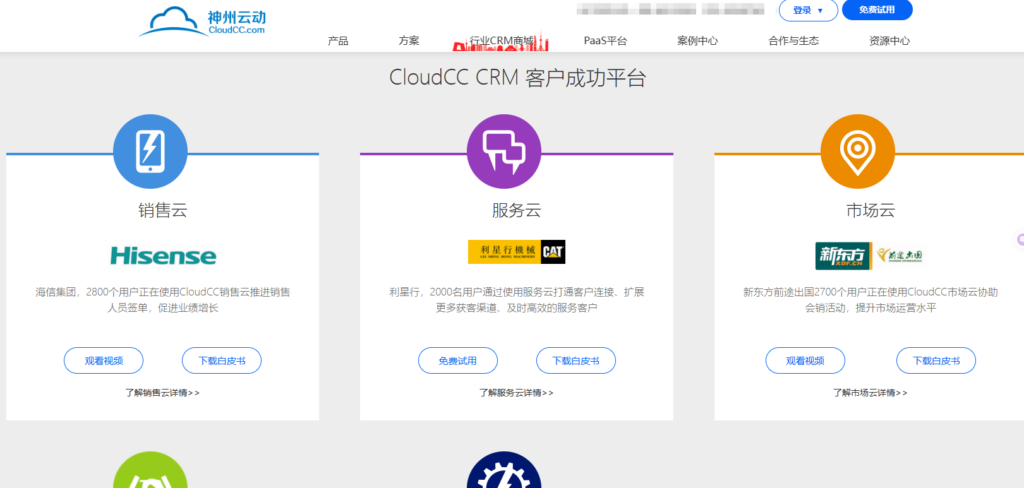The image size is (1024, 488).
Task: Click the dark blue gear icon at bottom
Action: 504,470
